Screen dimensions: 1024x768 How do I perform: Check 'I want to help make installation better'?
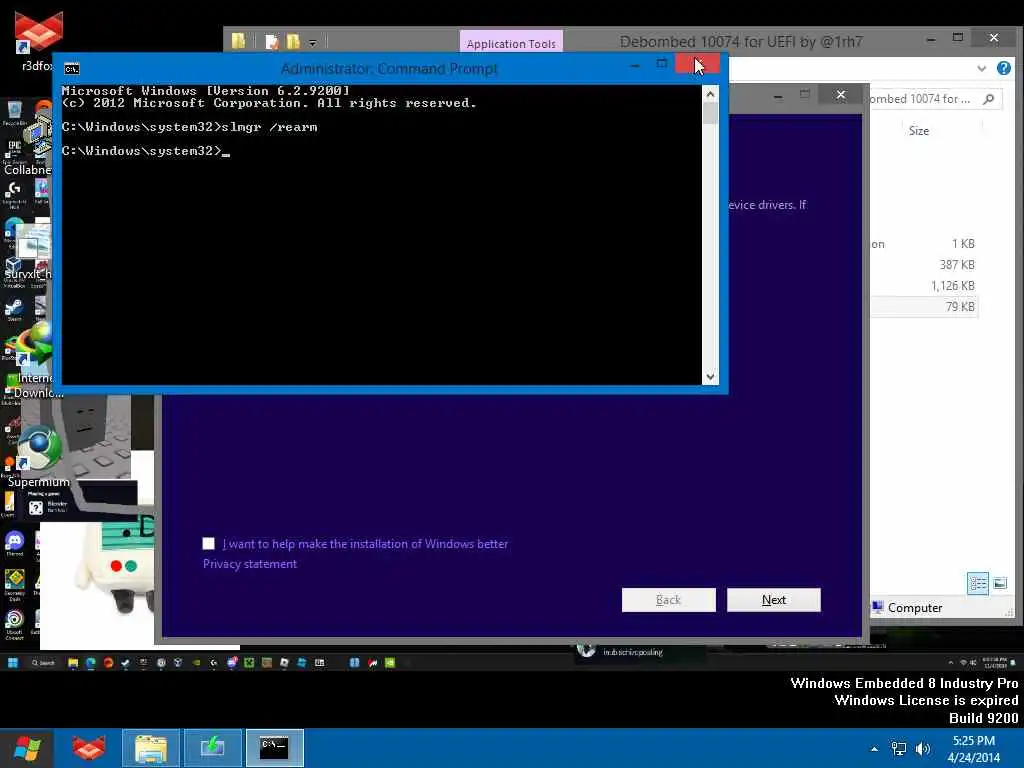(x=208, y=543)
